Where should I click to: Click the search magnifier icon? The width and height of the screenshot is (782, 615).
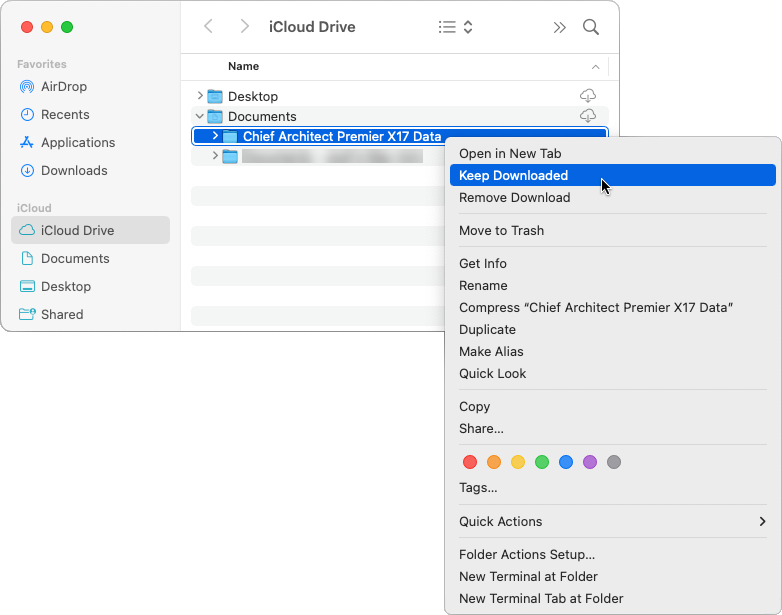pyautogui.click(x=591, y=27)
